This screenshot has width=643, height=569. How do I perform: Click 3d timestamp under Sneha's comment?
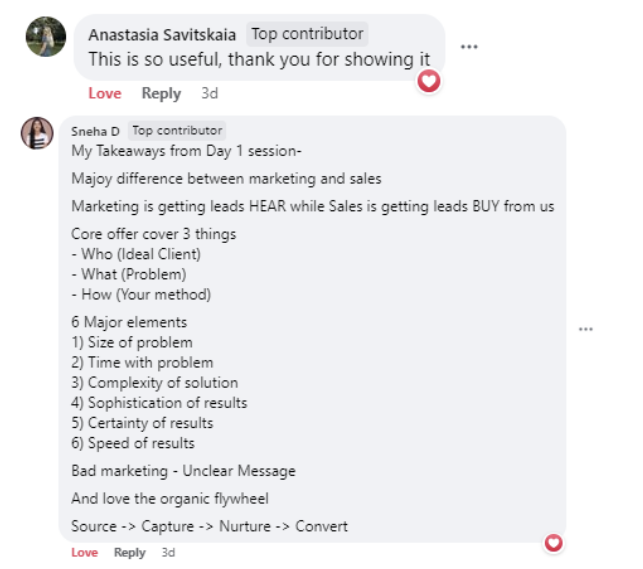[168, 553]
